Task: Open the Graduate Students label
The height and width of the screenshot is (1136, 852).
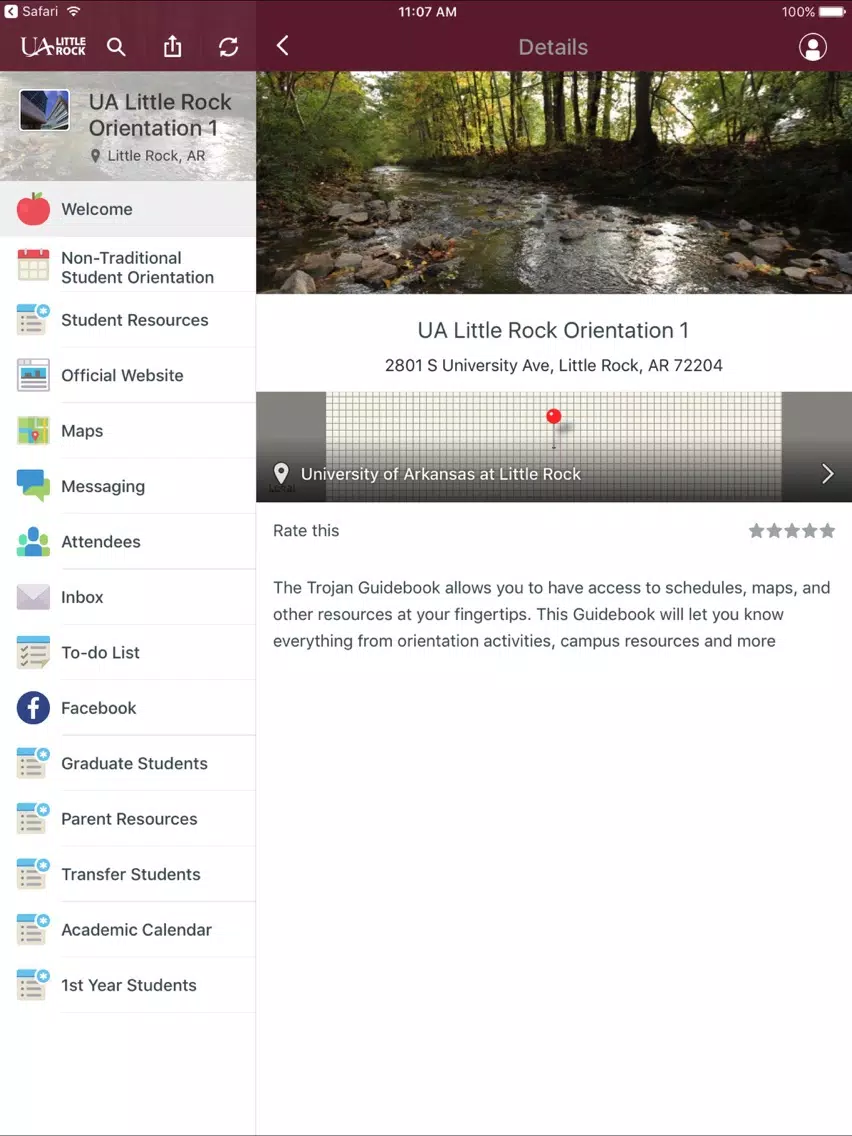Action: pyautogui.click(x=134, y=764)
